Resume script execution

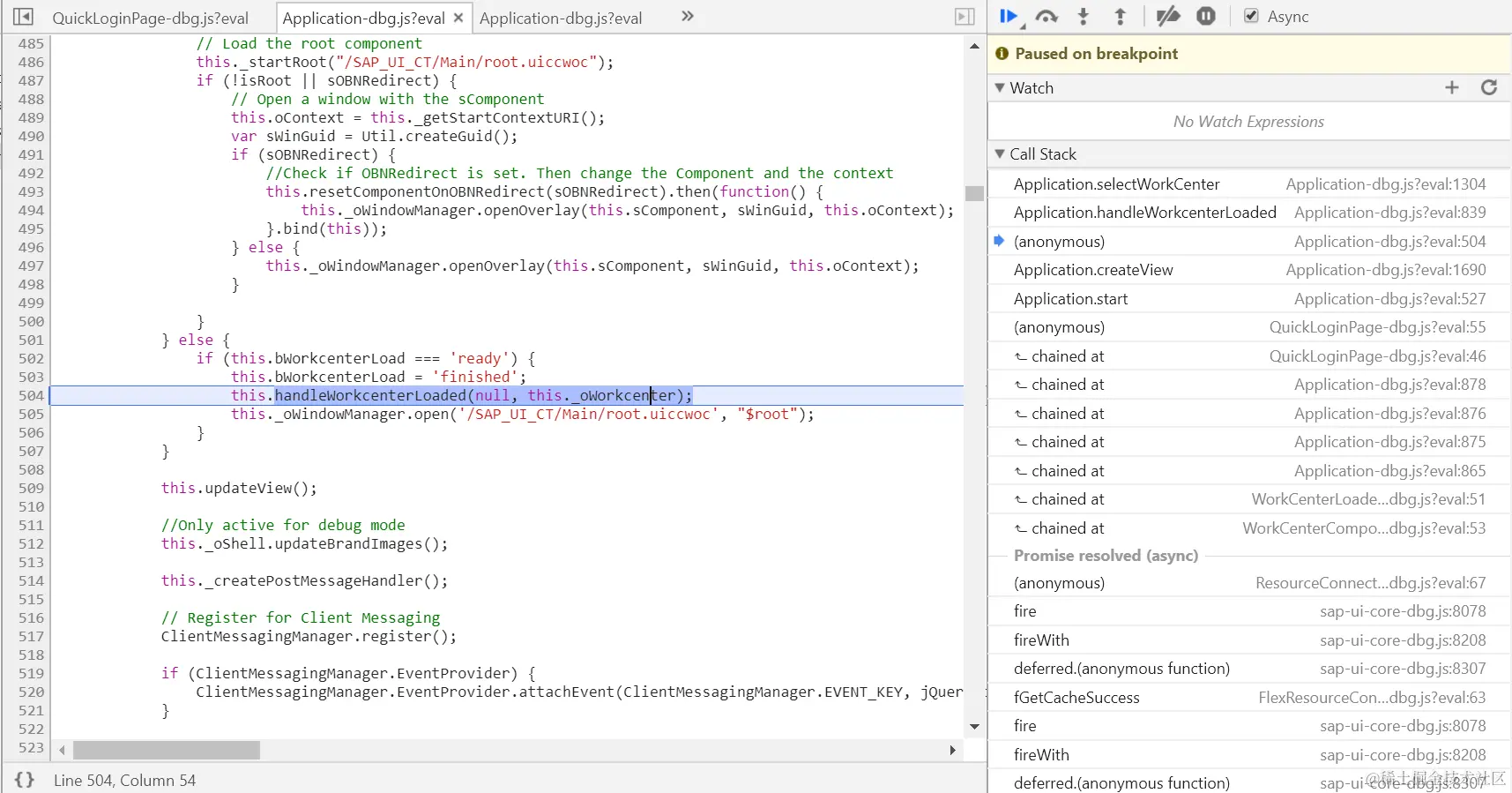coord(1009,17)
